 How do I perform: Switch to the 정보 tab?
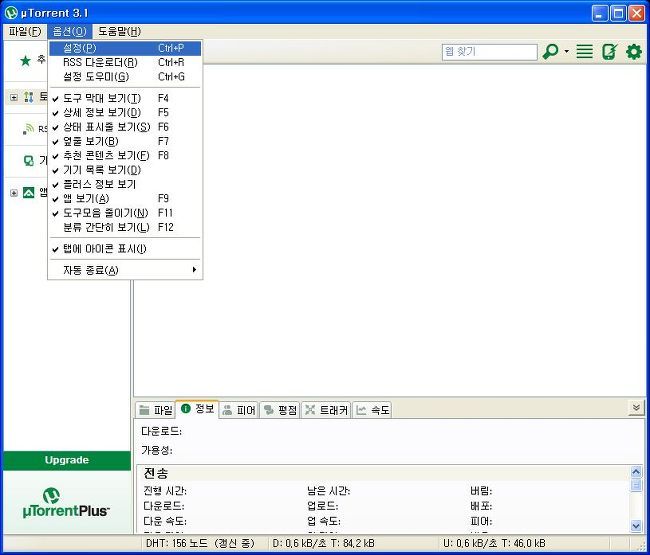tap(197, 409)
